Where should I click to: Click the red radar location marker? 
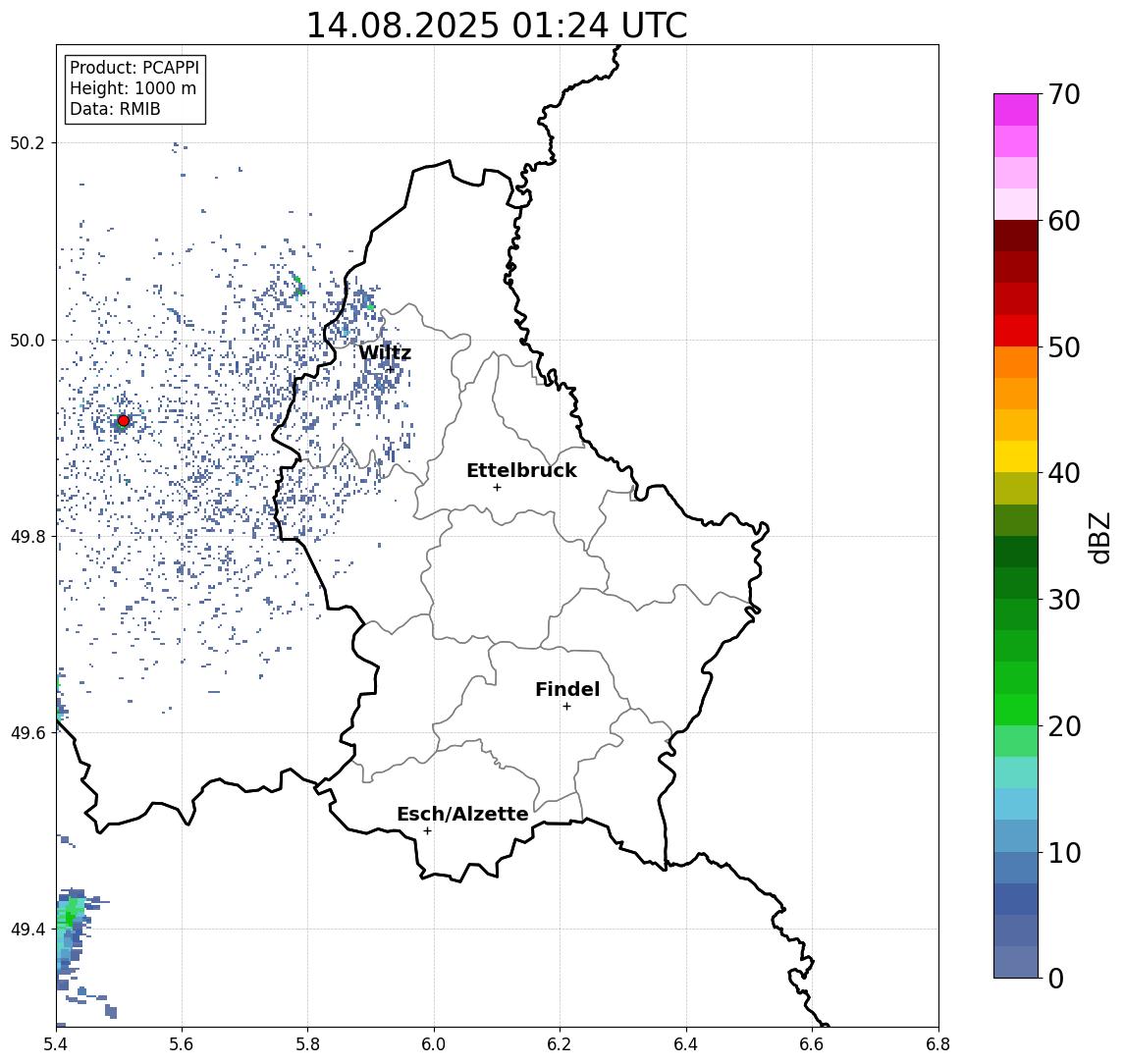click(124, 421)
